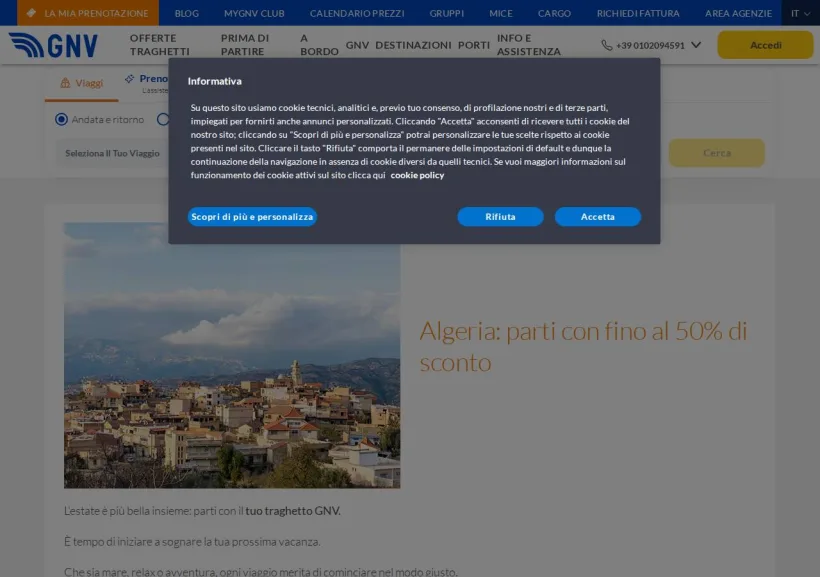Click Scopri di più e personalizza button
The width and height of the screenshot is (820, 577).
coord(252,217)
